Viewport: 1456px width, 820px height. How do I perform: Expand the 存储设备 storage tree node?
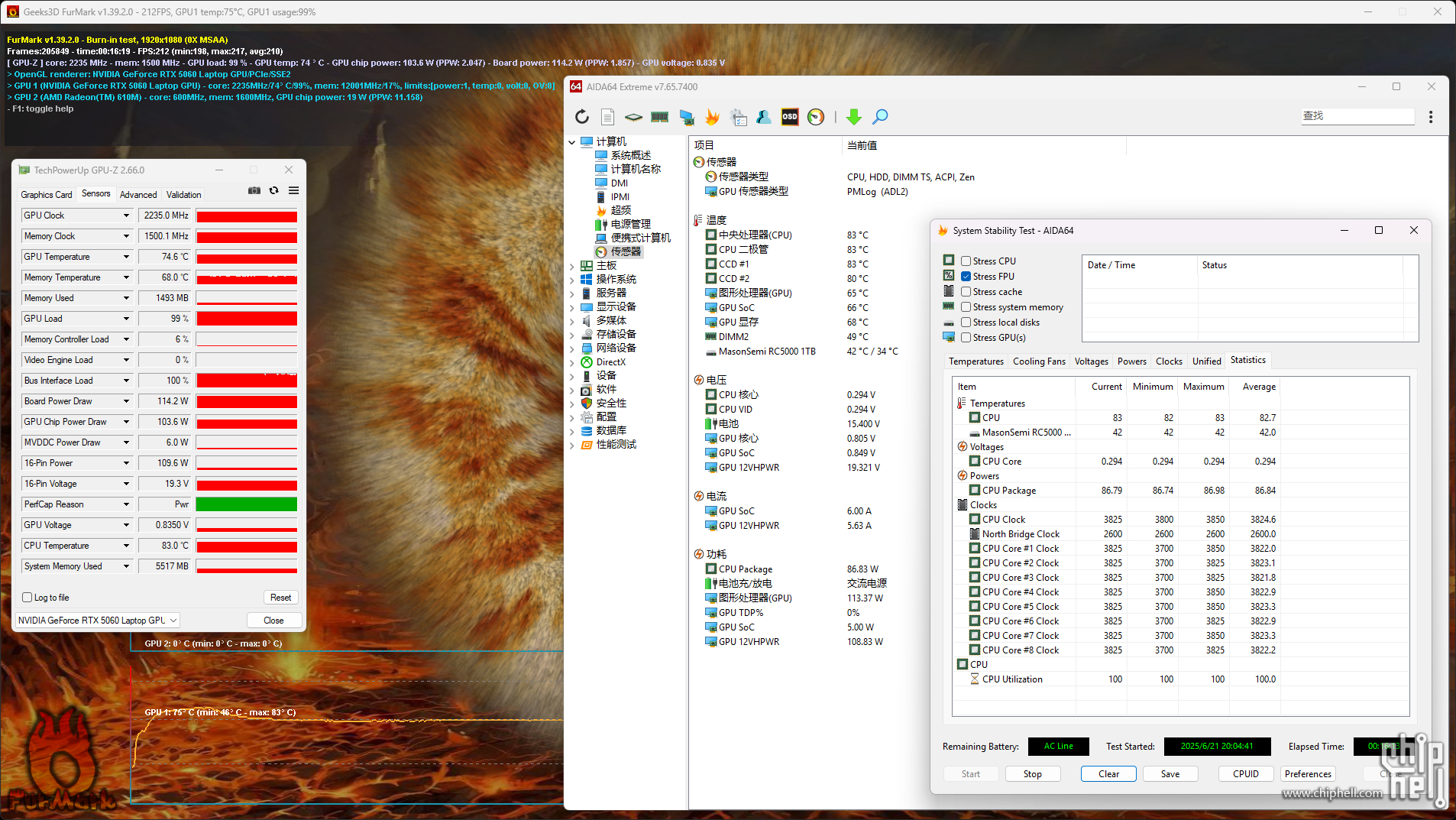point(571,335)
